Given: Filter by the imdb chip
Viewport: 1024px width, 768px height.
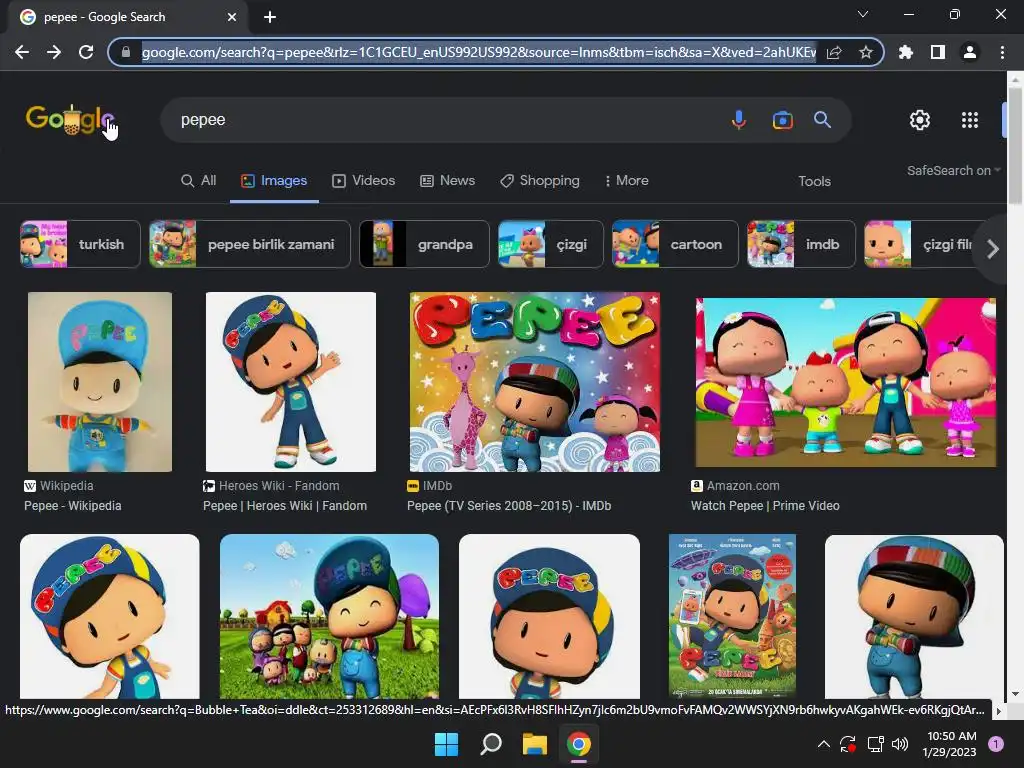Looking at the screenshot, I should pos(801,244).
